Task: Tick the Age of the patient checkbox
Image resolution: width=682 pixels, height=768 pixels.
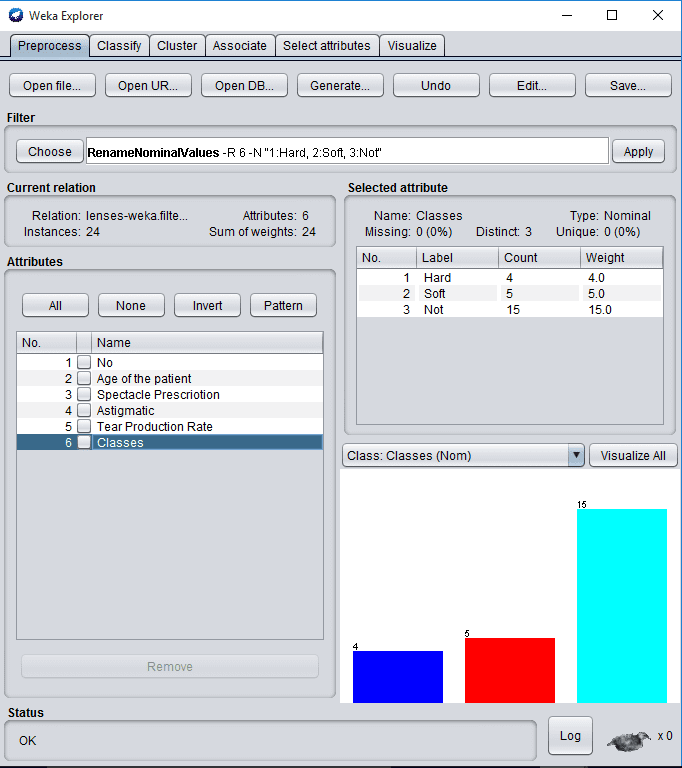Action: [x=84, y=379]
